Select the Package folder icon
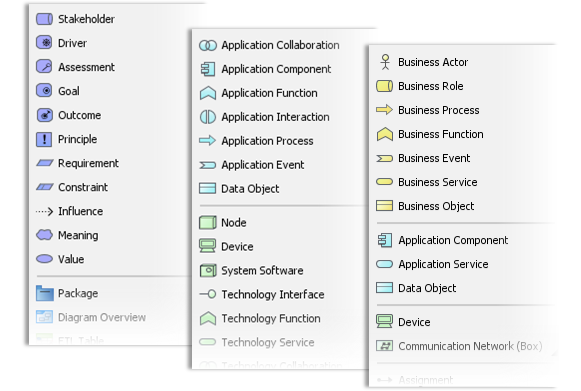Image resolution: width=581 pixels, height=391 pixels. (x=44, y=293)
